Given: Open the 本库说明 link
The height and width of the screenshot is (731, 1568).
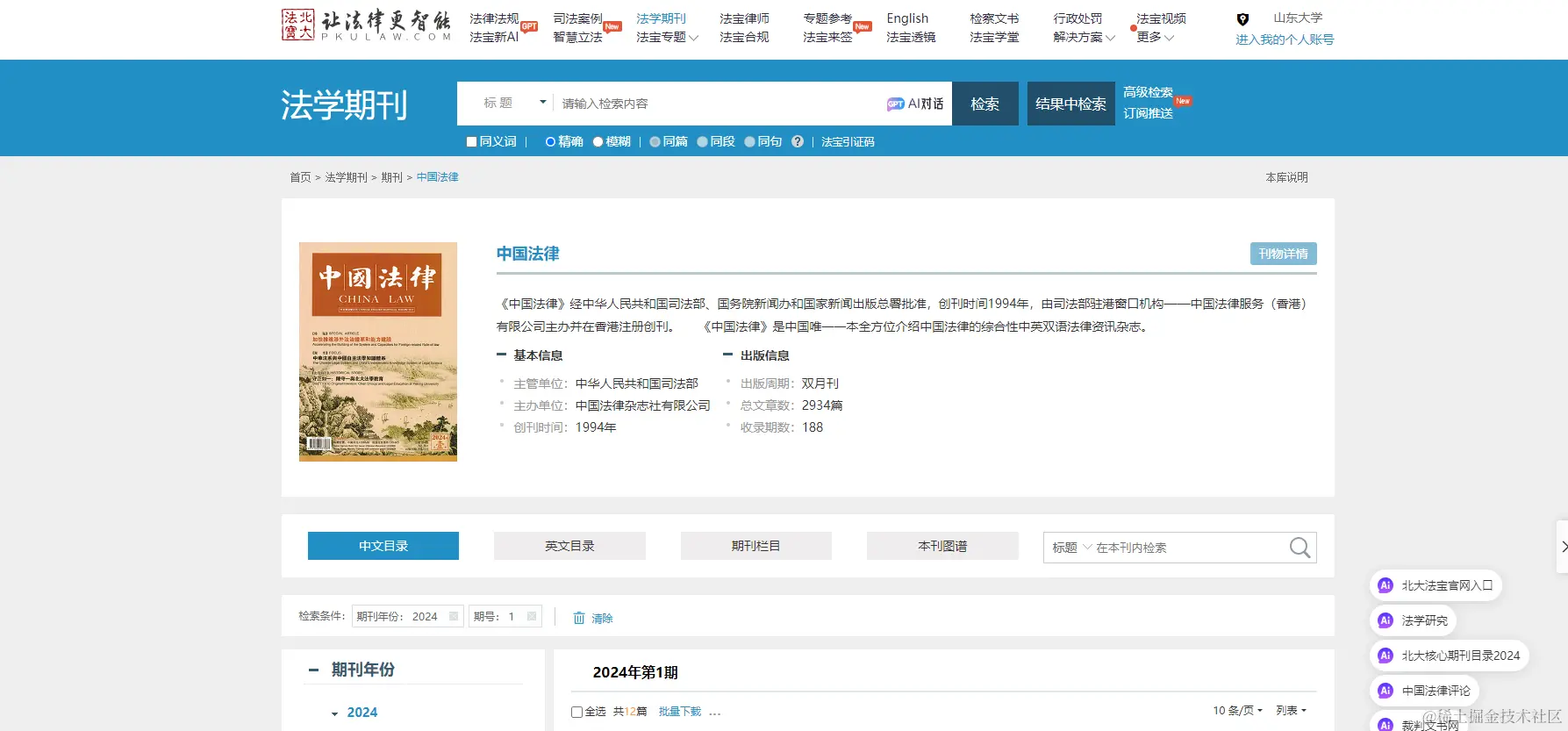Looking at the screenshot, I should coord(1286,177).
